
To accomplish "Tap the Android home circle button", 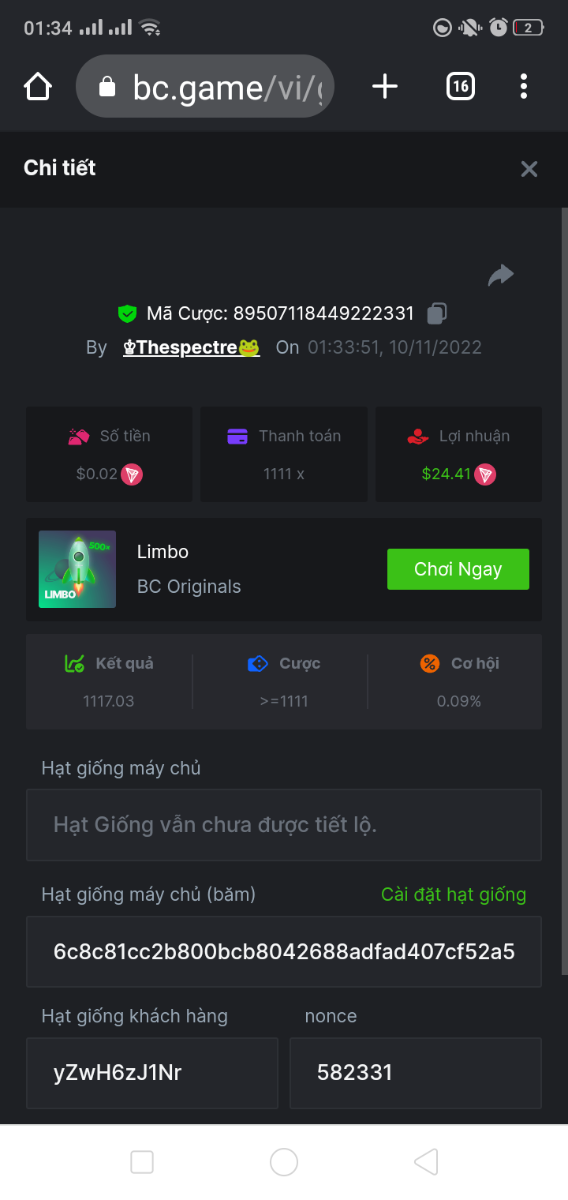I will click(284, 1161).
